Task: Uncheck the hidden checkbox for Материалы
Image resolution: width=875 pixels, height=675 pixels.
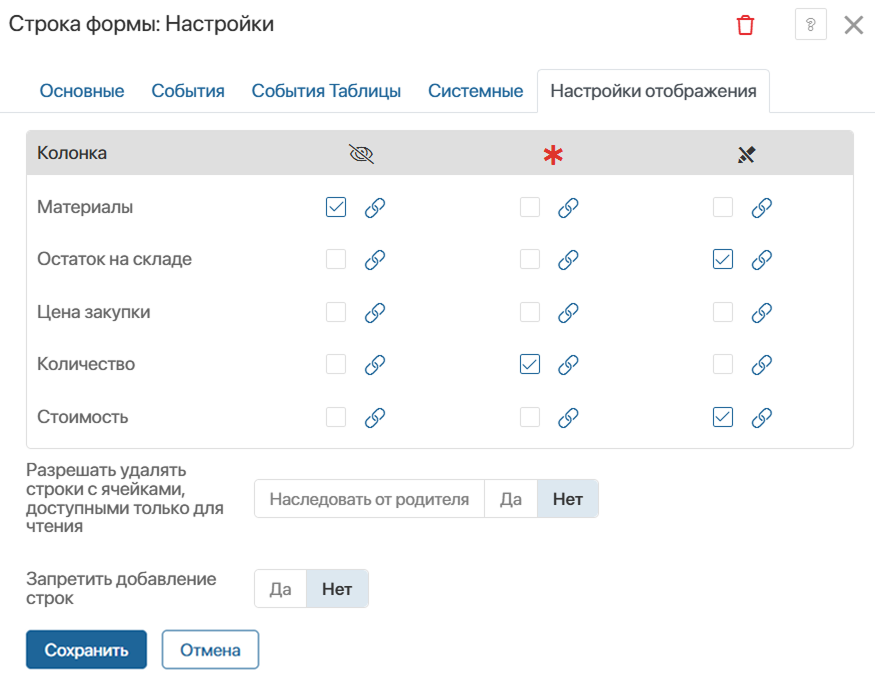Action: point(336,207)
